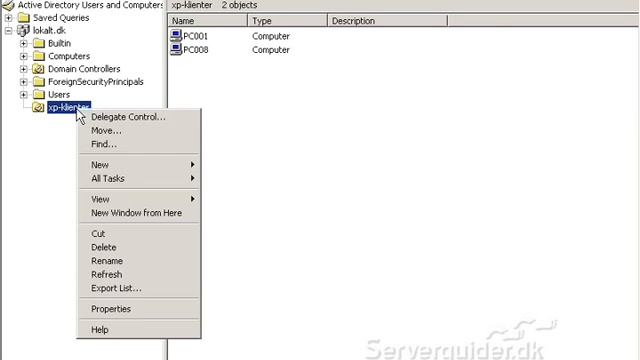Expand the Users container
Image resolution: width=640 pixels, height=360 pixels.
click(24, 94)
